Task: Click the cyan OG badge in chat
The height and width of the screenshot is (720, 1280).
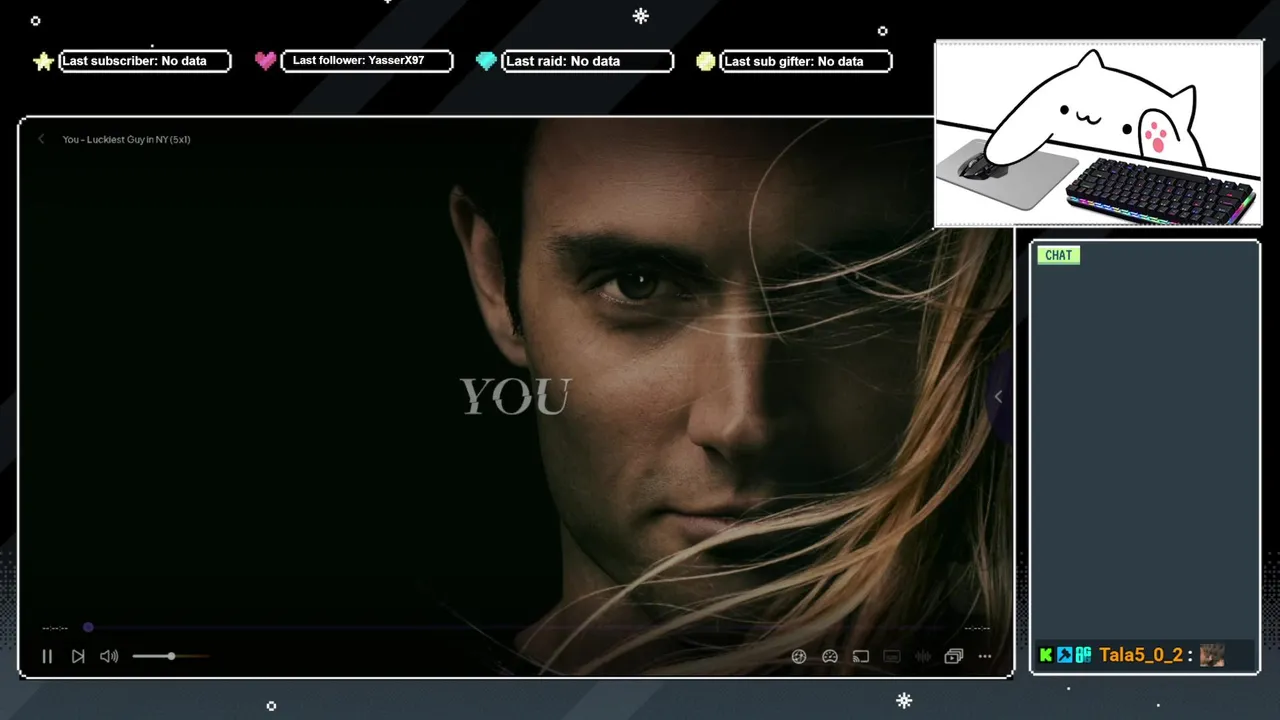Action: (x=1083, y=656)
